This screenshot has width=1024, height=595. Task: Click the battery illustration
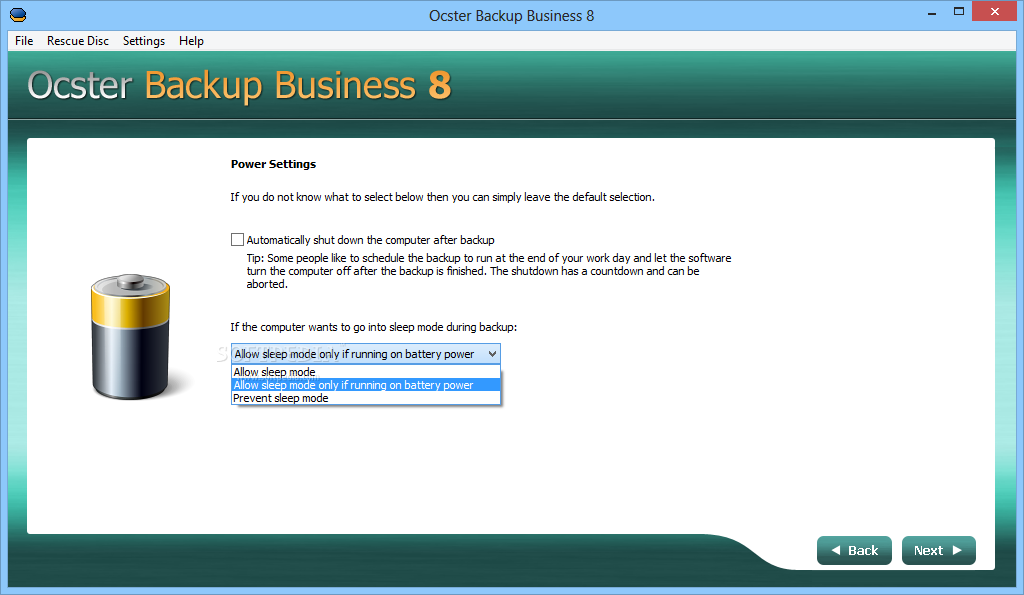point(131,336)
